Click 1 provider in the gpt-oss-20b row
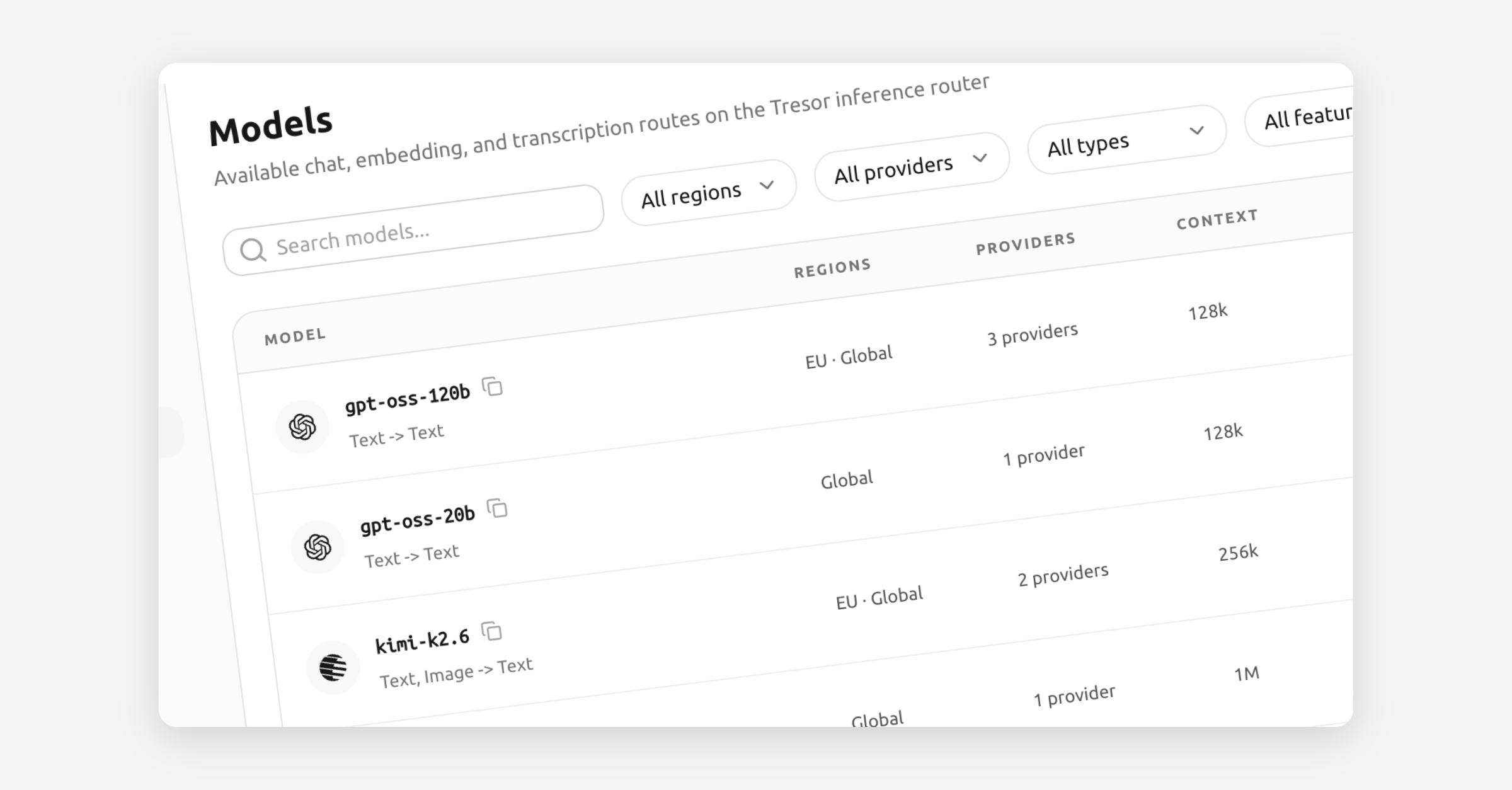The image size is (1512, 790). [x=1044, y=455]
